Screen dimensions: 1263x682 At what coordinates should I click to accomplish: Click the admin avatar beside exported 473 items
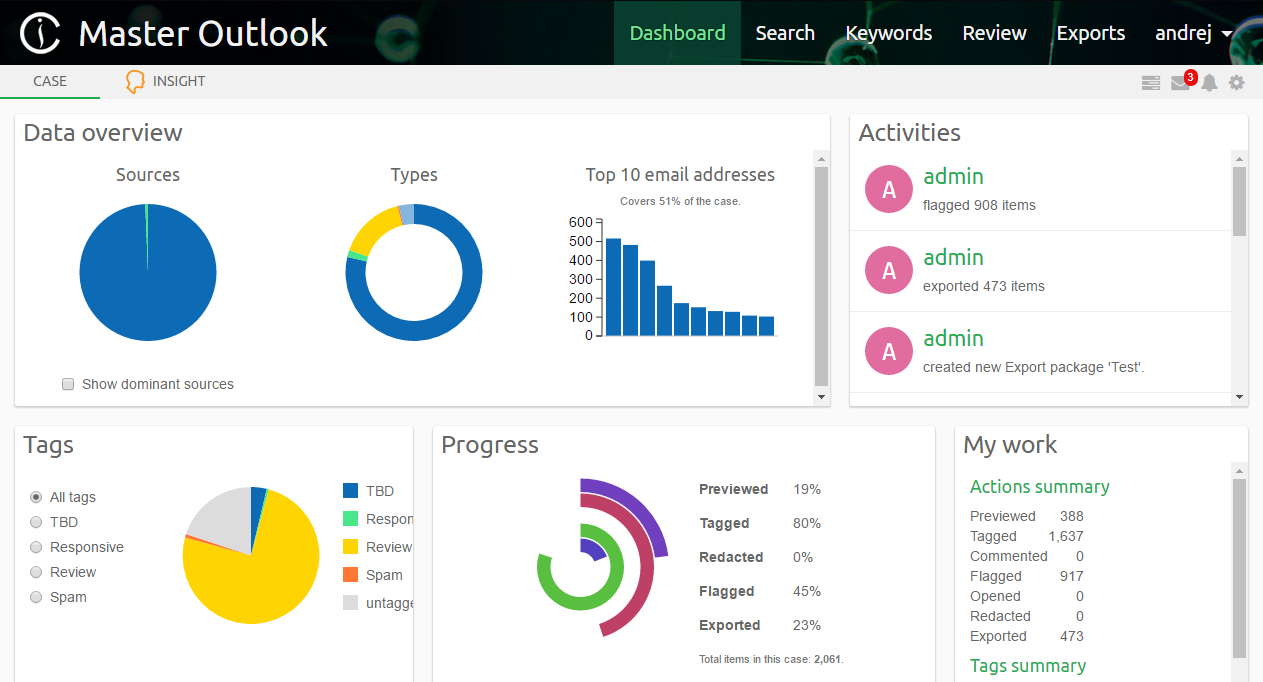point(889,270)
